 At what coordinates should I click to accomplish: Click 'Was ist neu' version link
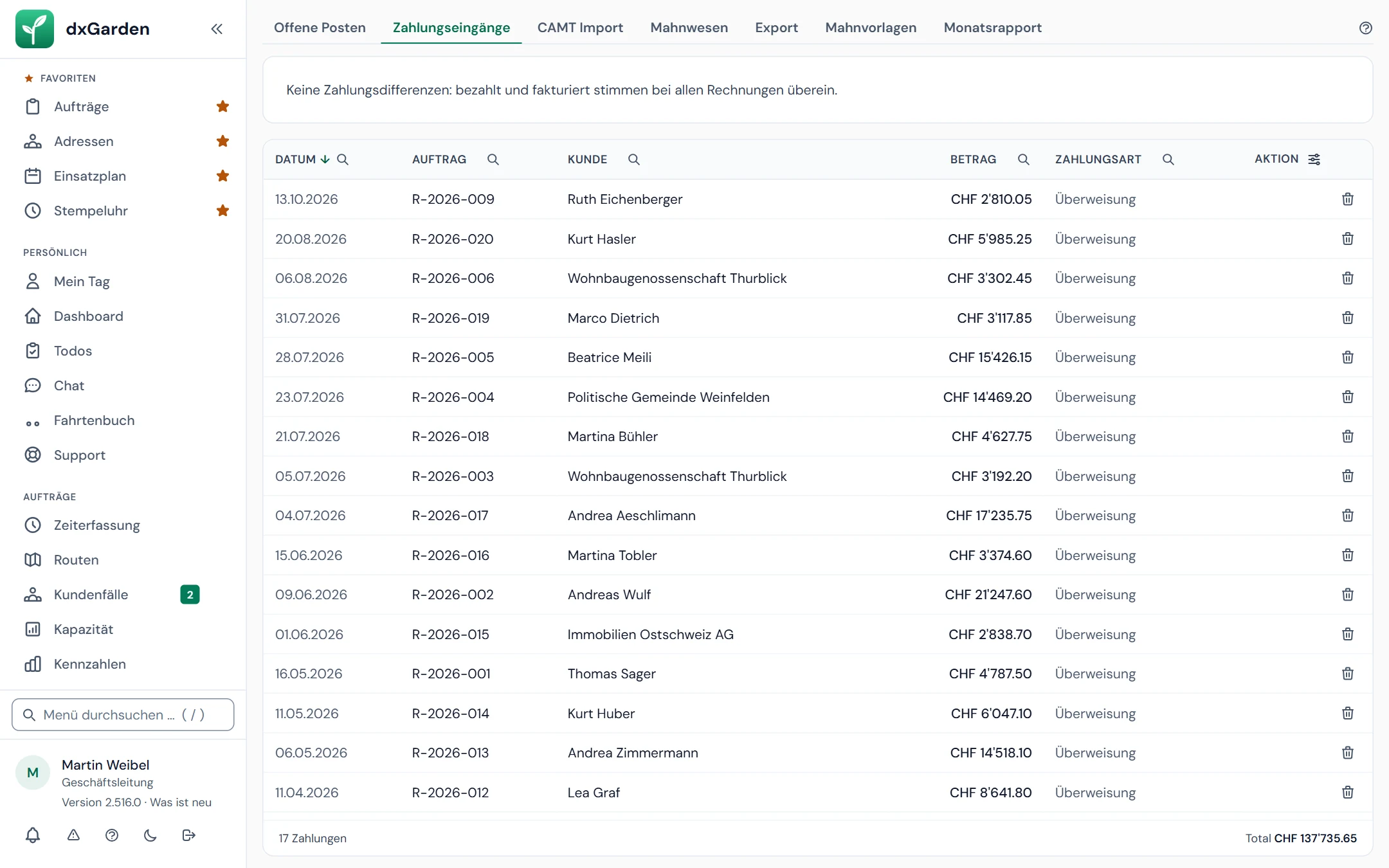pos(181,802)
